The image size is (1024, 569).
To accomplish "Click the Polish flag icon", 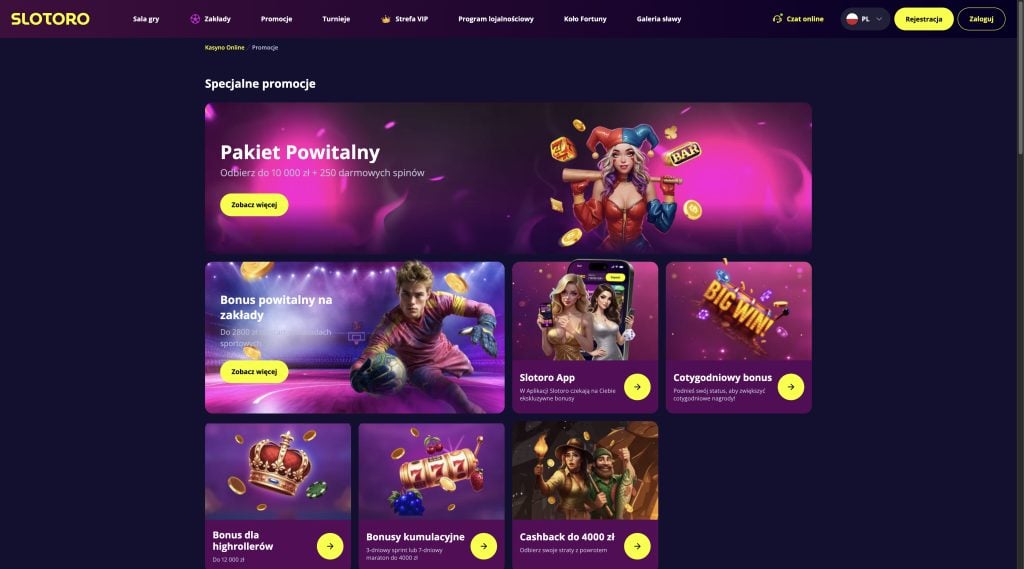I will click(852, 19).
